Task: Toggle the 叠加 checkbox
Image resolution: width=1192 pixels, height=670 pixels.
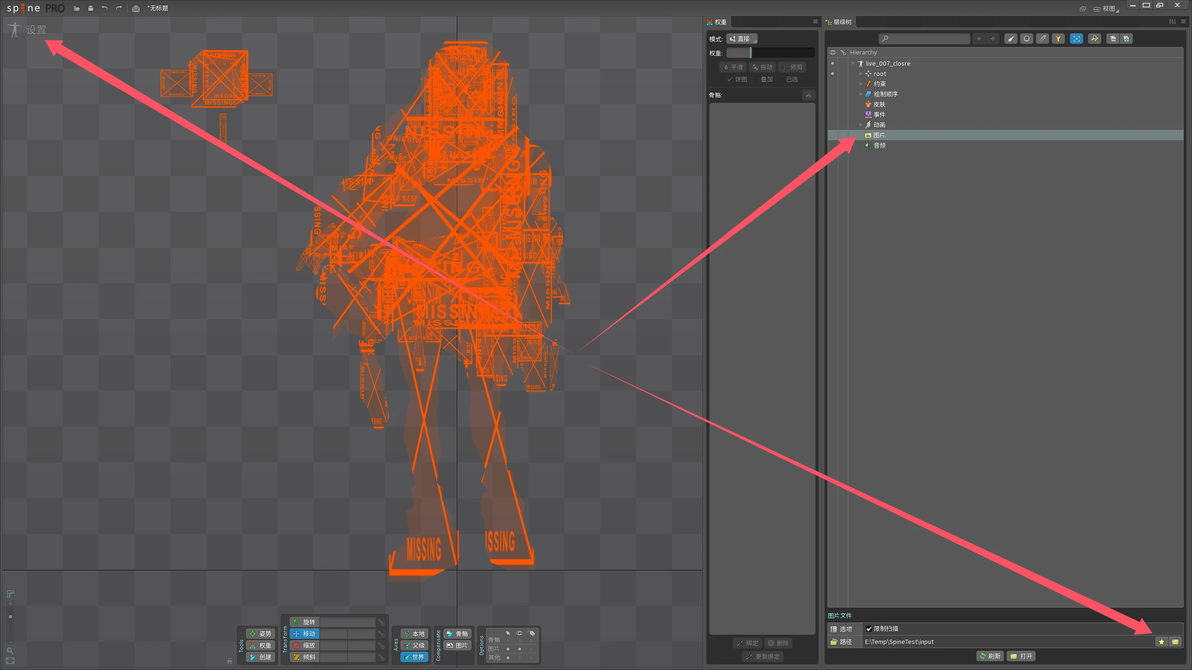Action: point(761,79)
